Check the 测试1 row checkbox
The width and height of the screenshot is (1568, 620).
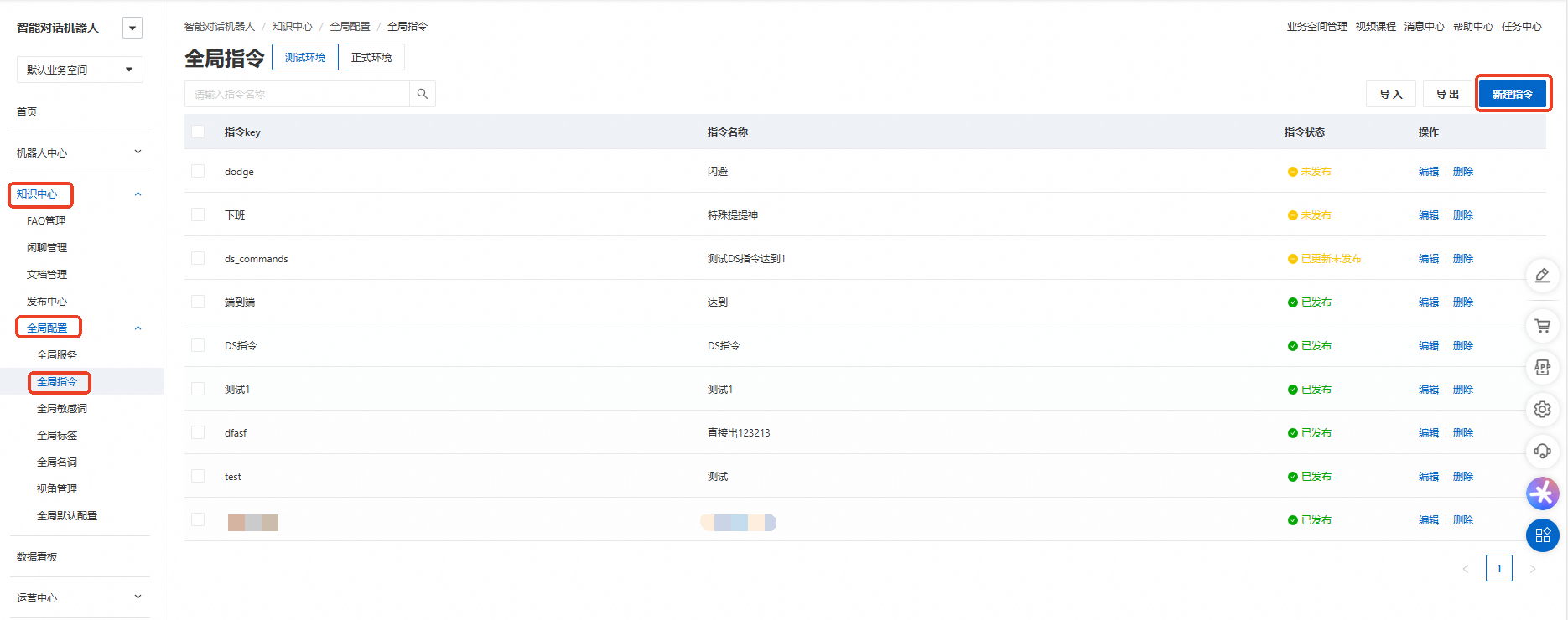198,389
